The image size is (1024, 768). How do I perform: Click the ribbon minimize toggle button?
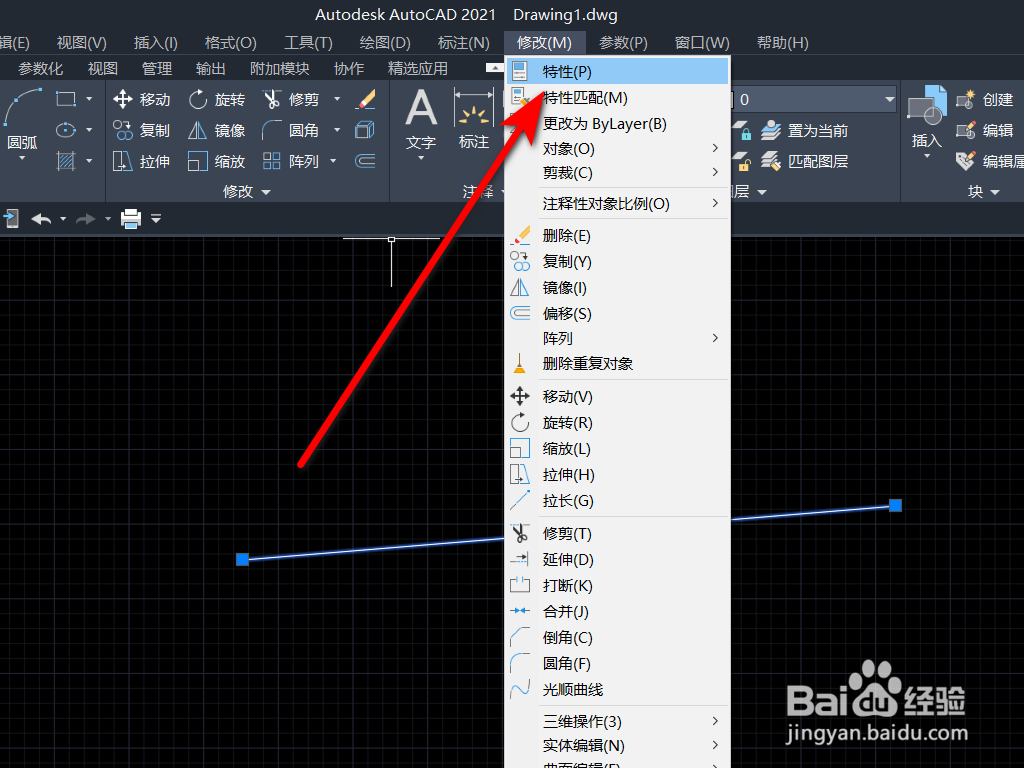(495, 68)
